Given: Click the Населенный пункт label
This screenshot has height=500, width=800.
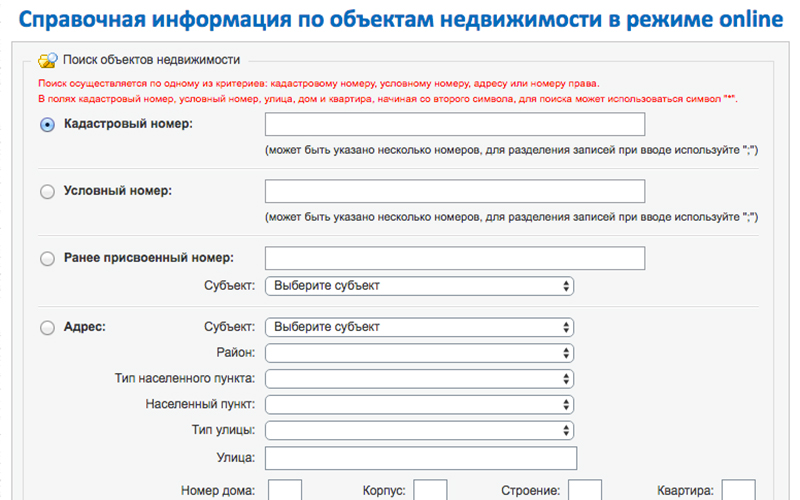Looking at the screenshot, I should [200, 404].
